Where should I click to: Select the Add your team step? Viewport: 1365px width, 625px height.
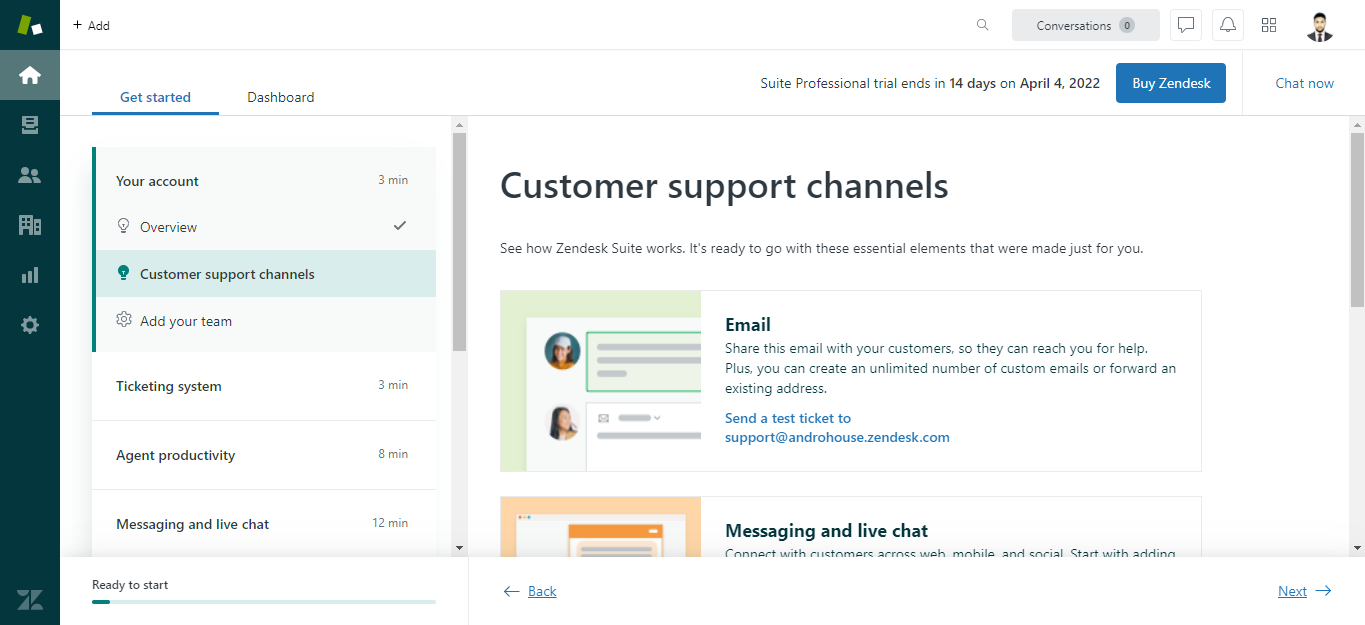(x=266, y=321)
